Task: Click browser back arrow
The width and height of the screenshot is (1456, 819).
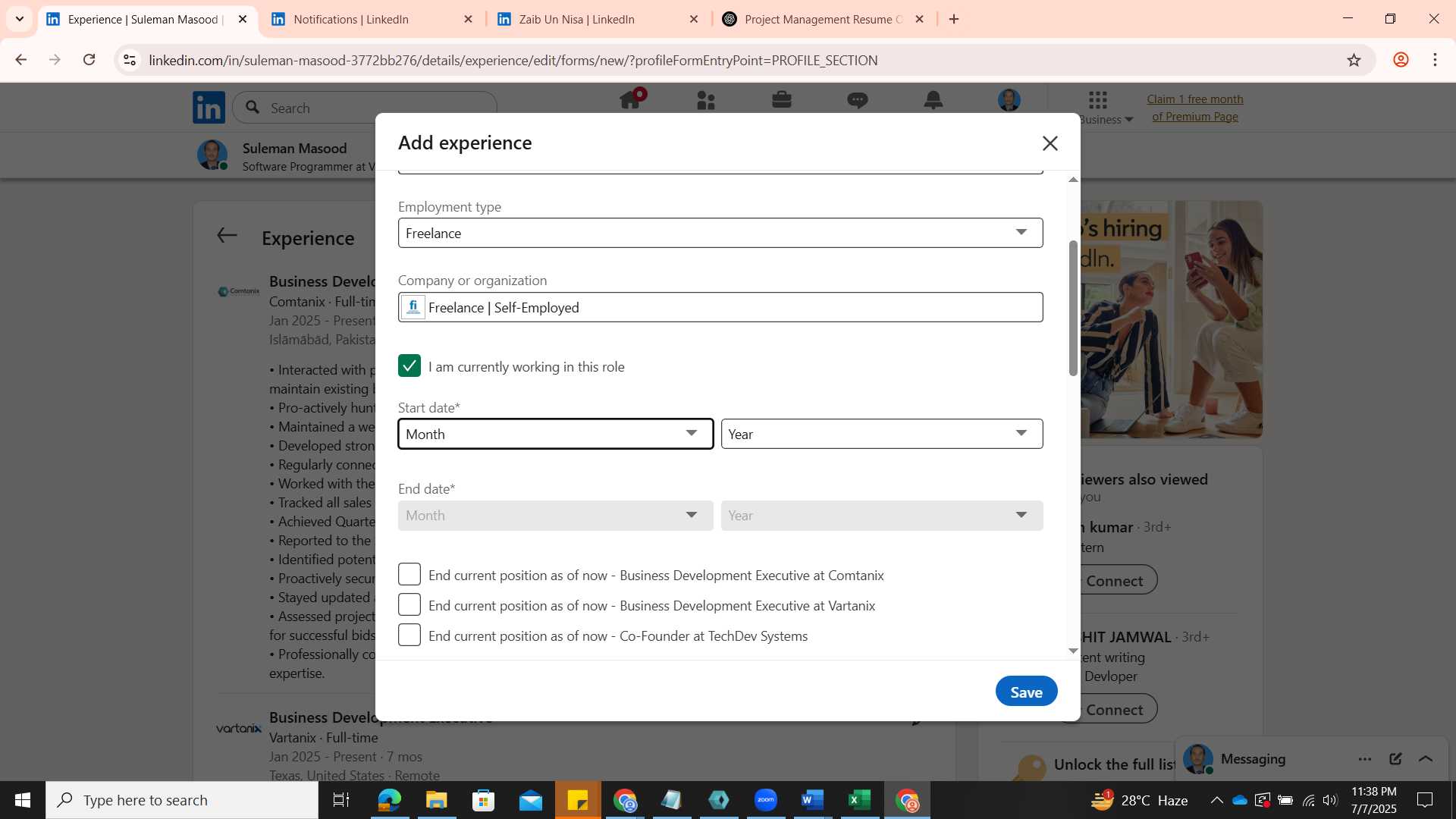Action: (x=21, y=60)
